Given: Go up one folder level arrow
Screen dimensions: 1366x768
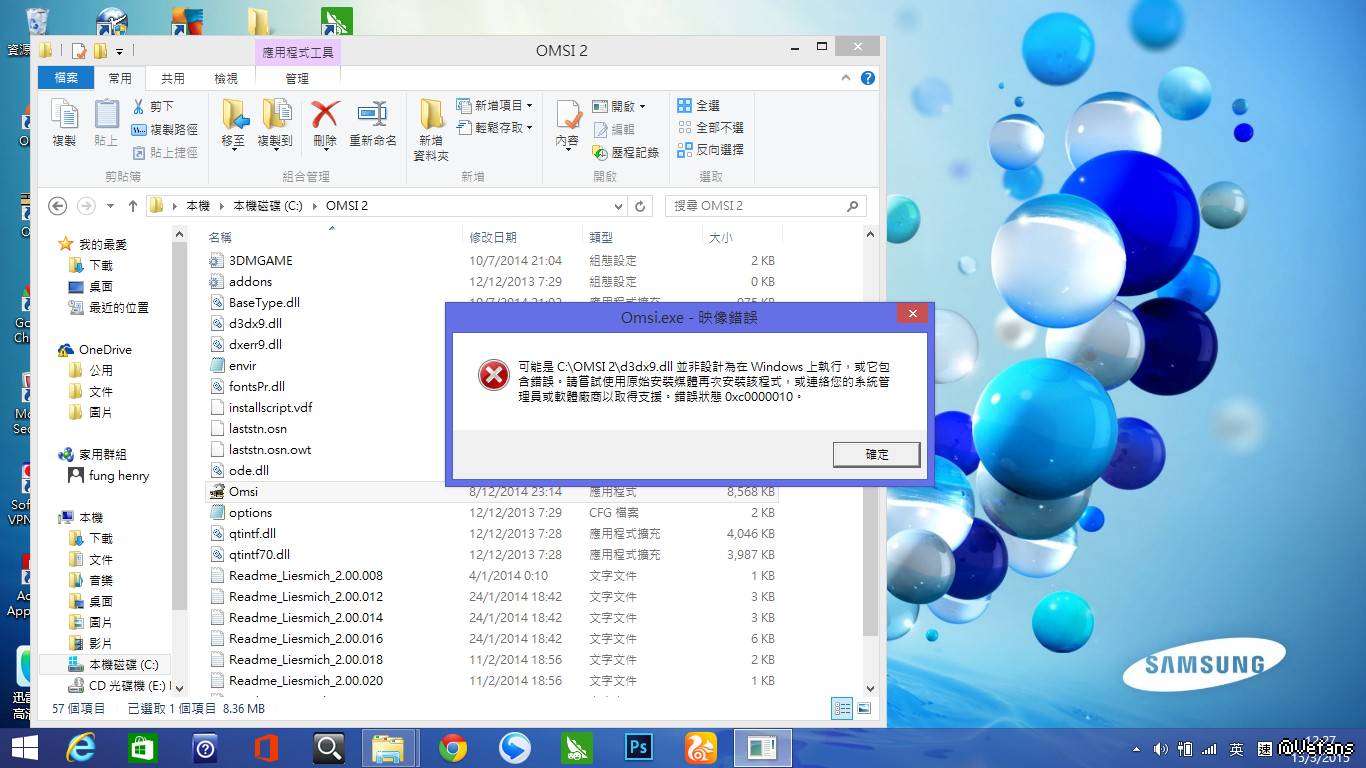Looking at the screenshot, I should click(x=132, y=206).
